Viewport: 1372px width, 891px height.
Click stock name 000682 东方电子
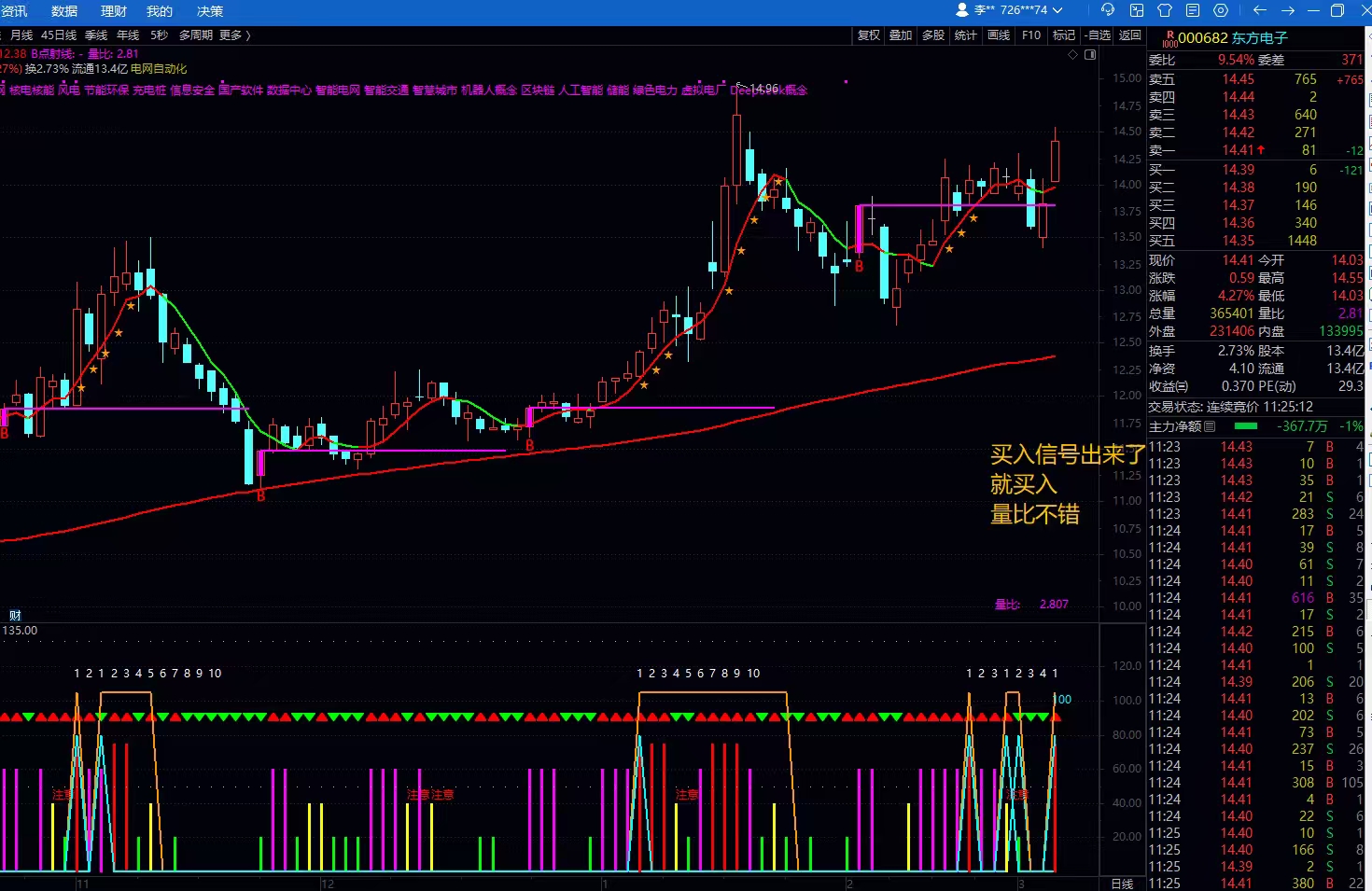(x=1233, y=38)
